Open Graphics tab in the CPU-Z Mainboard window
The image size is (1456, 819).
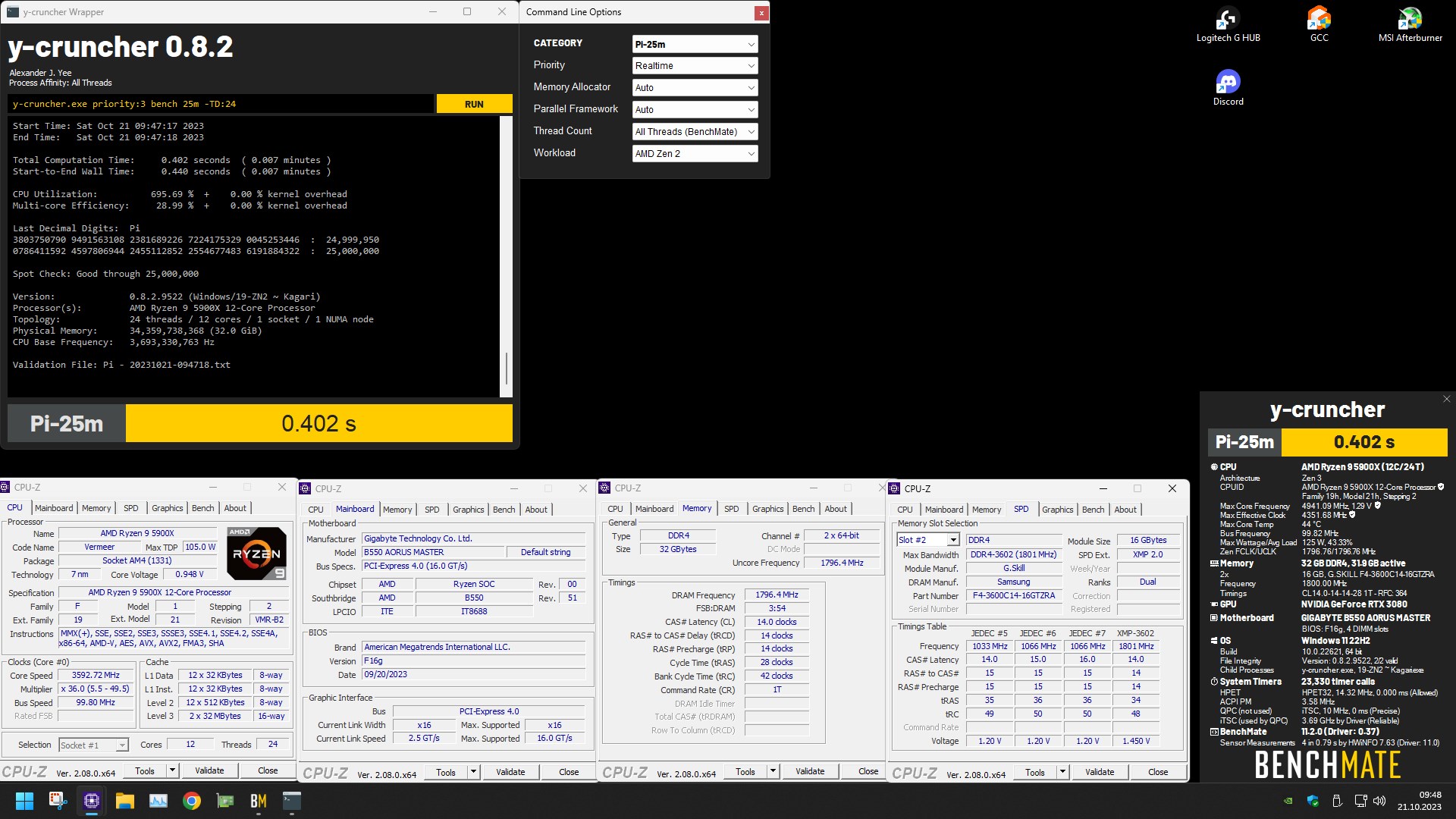point(468,510)
